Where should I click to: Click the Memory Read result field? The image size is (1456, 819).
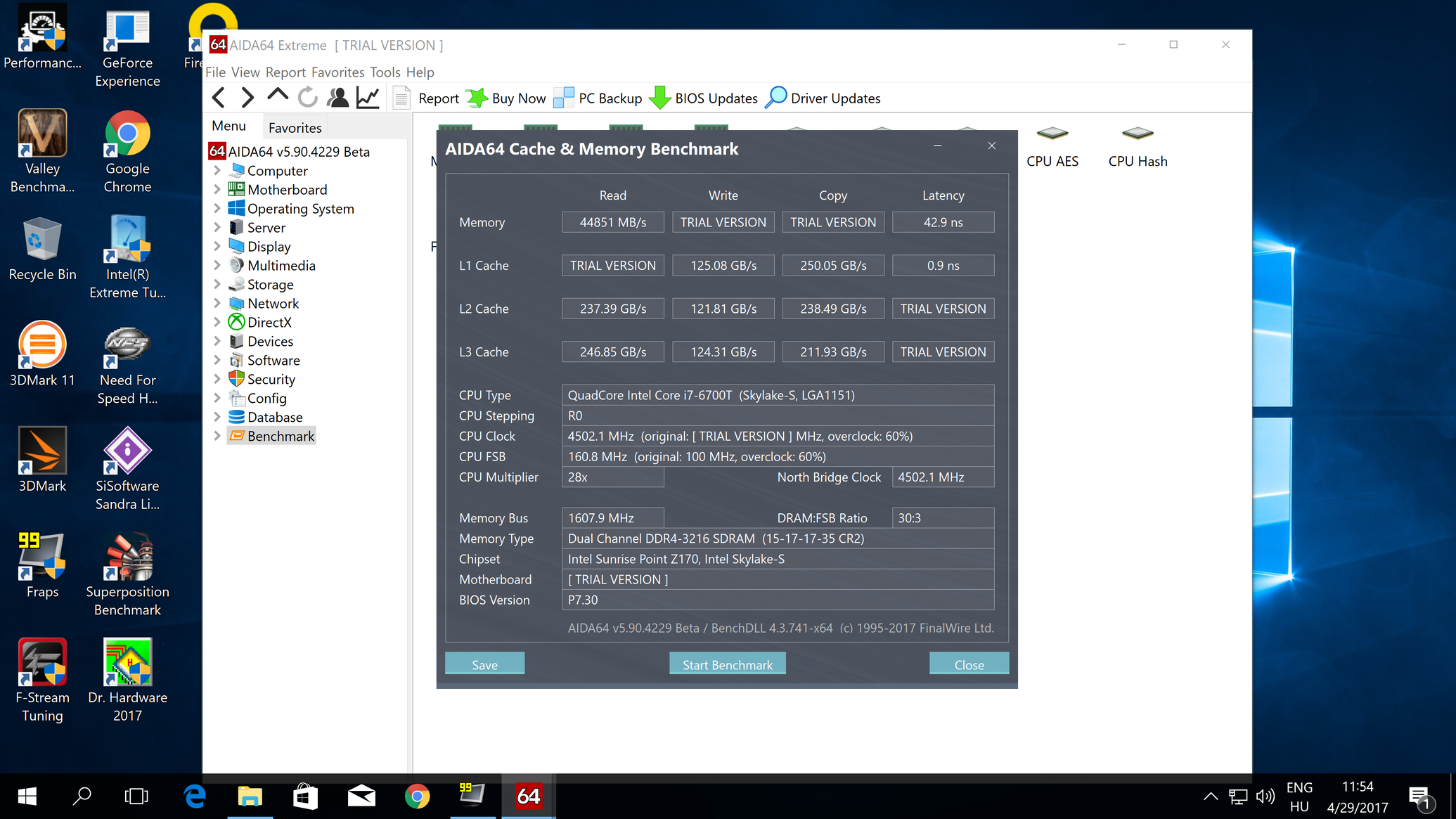(x=612, y=222)
